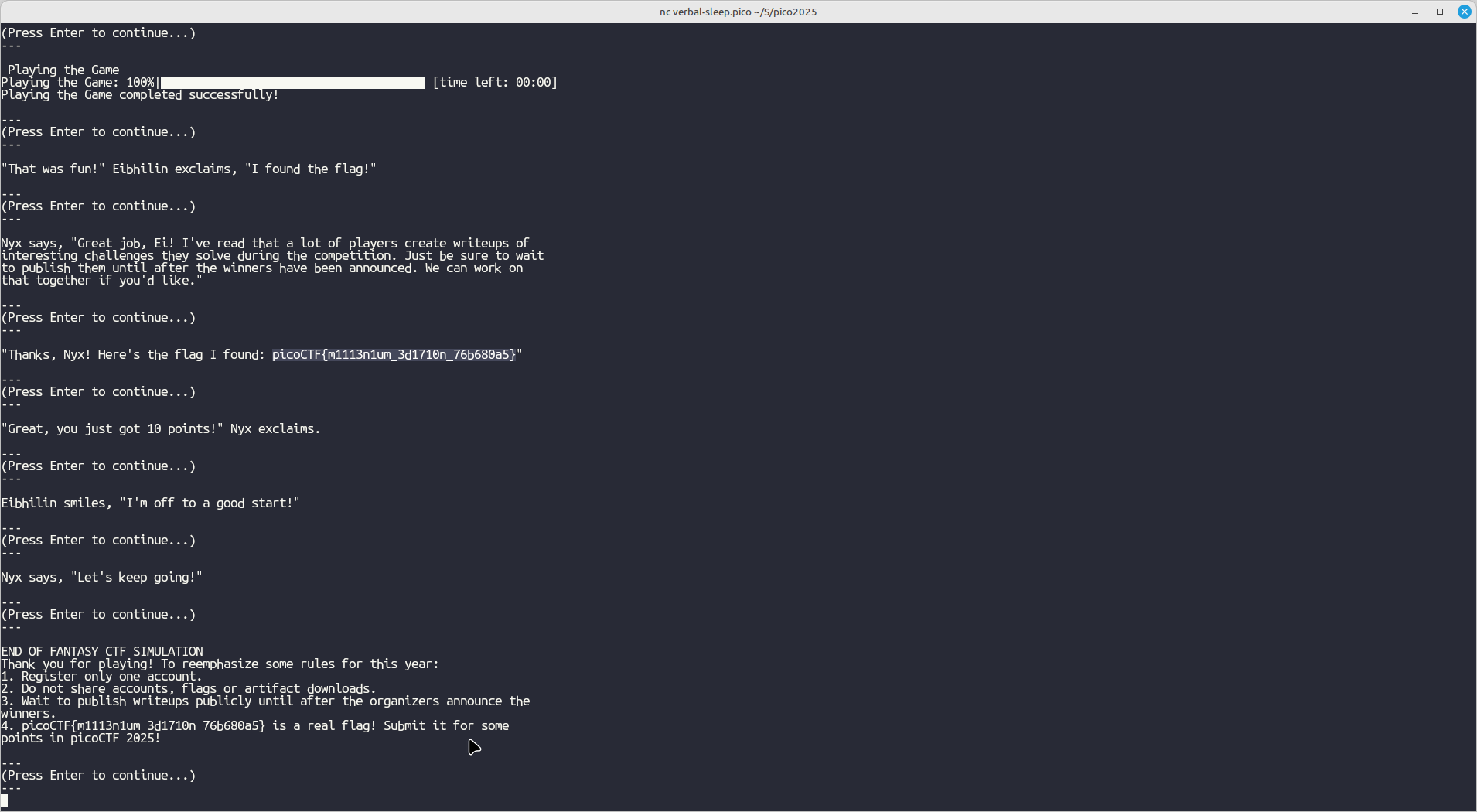Click "Playing the Game completed successfully!" message
The image size is (1477, 812).
(x=140, y=95)
